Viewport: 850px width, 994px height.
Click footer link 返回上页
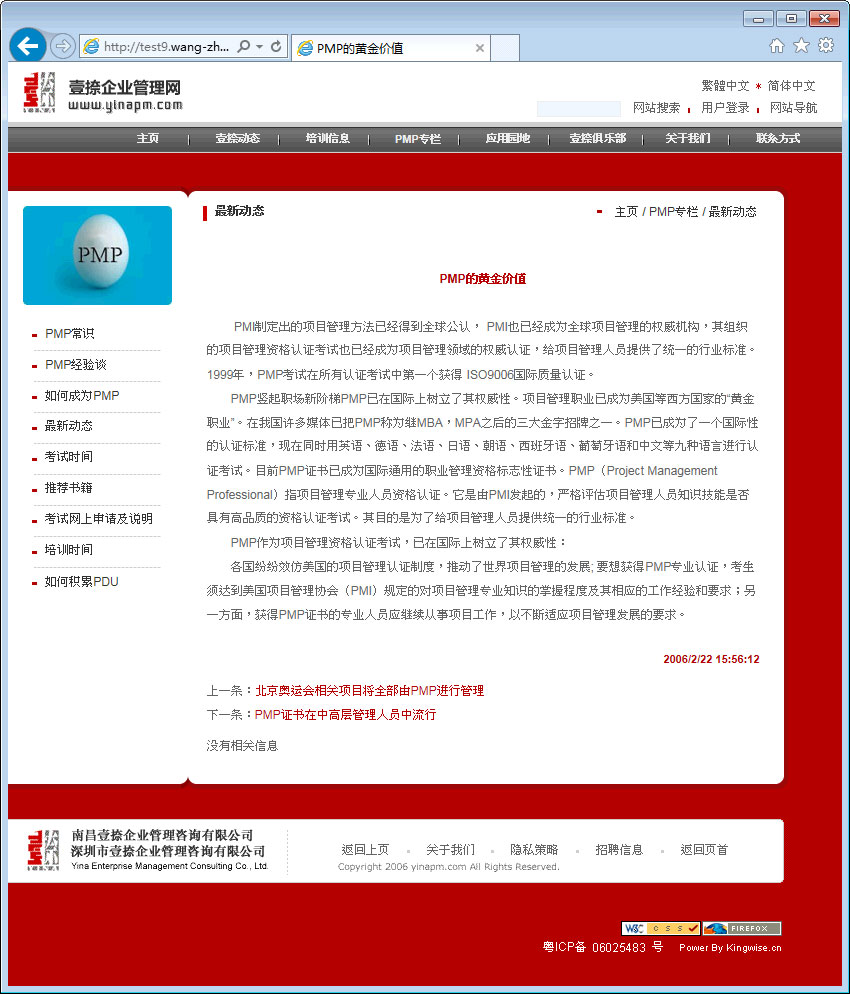tap(365, 850)
